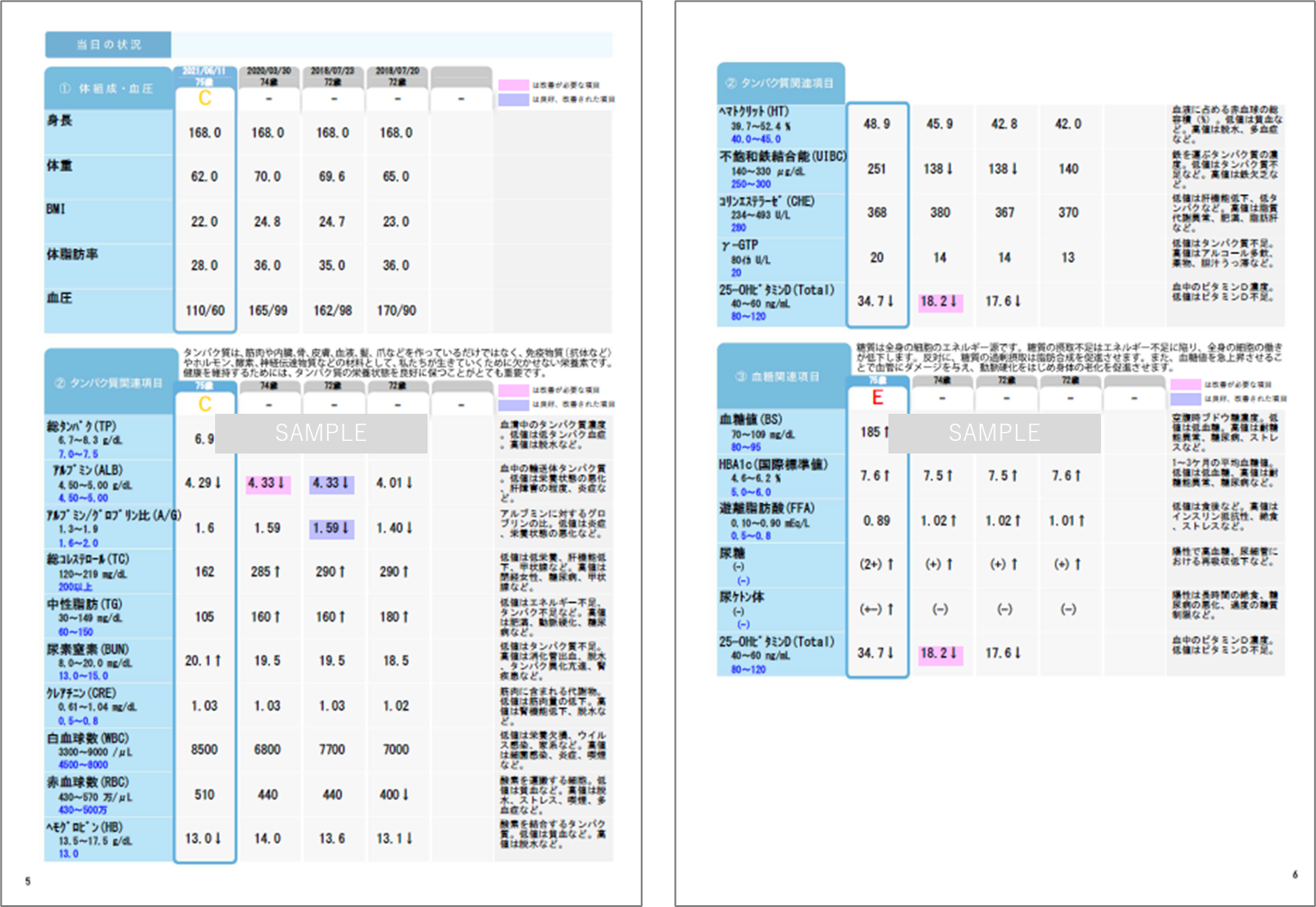
Task: Click the creatinine value 1.02
Action: 396,706
